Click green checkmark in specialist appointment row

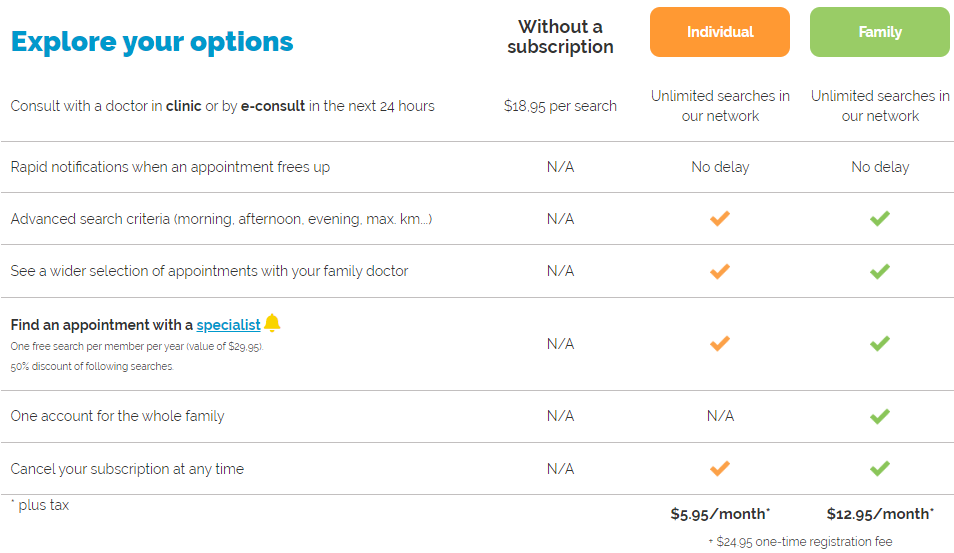point(880,344)
